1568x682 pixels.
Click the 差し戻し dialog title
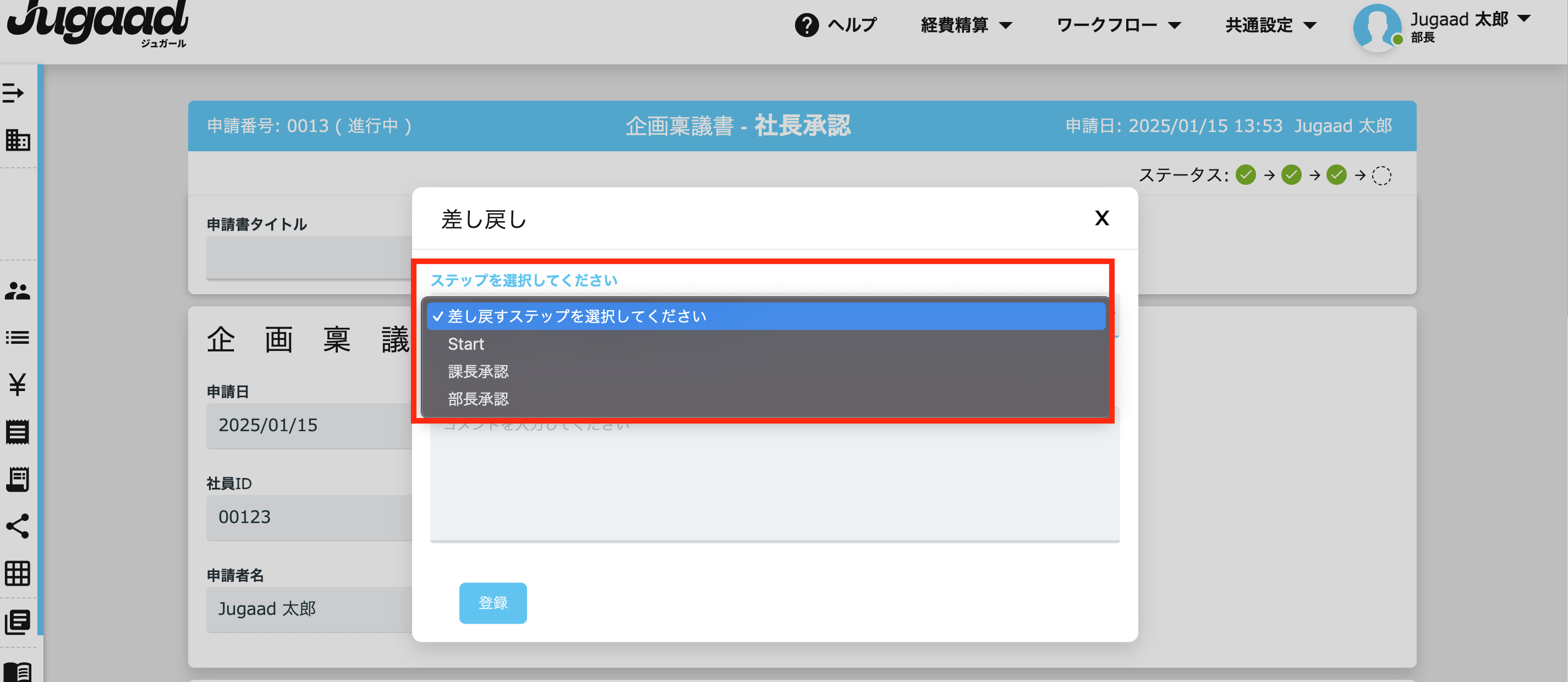click(x=484, y=219)
